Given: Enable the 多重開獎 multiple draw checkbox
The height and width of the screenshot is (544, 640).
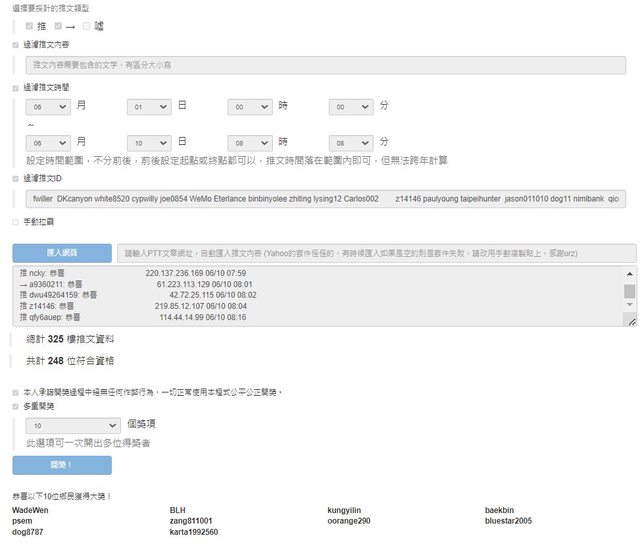Looking at the screenshot, I should pos(15,407).
